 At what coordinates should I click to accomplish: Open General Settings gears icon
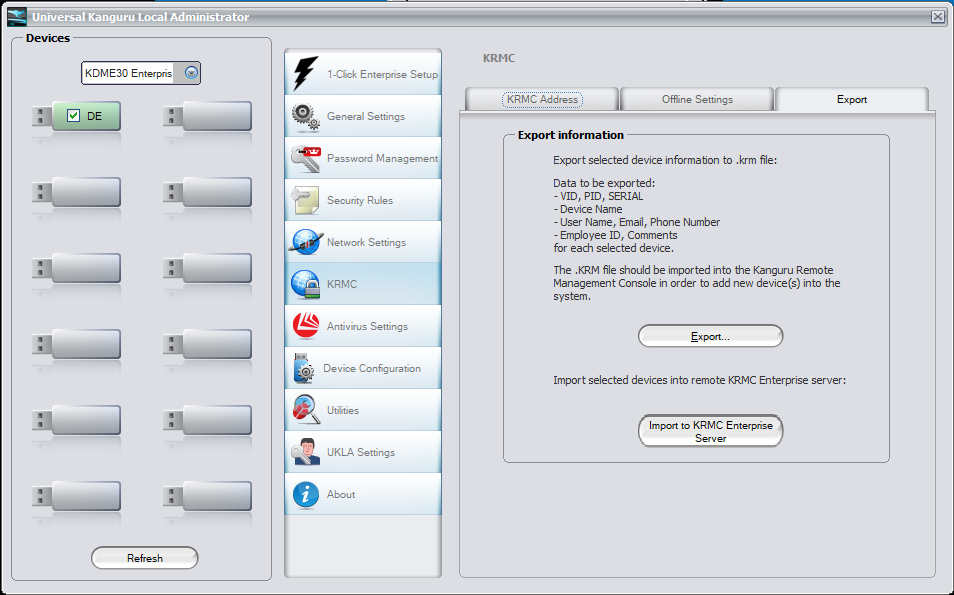click(x=305, y=116)
